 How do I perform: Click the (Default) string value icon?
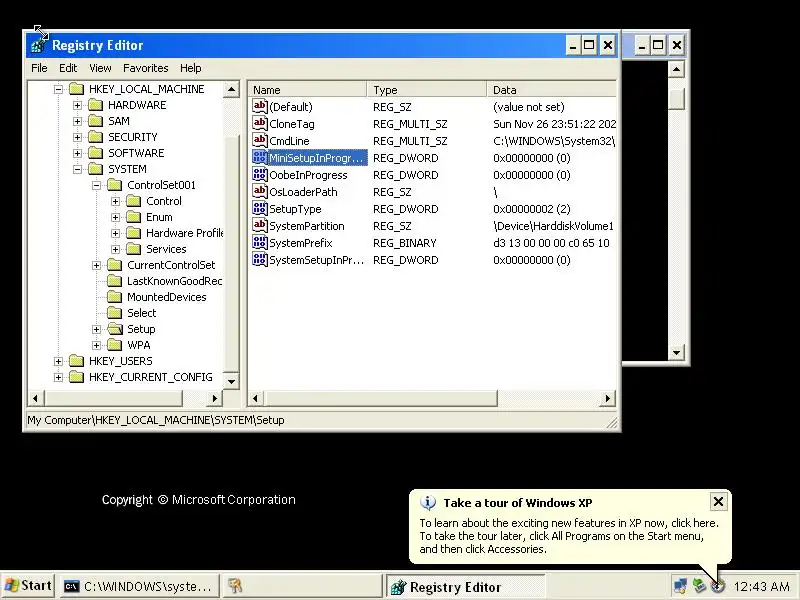click(260, 106)
